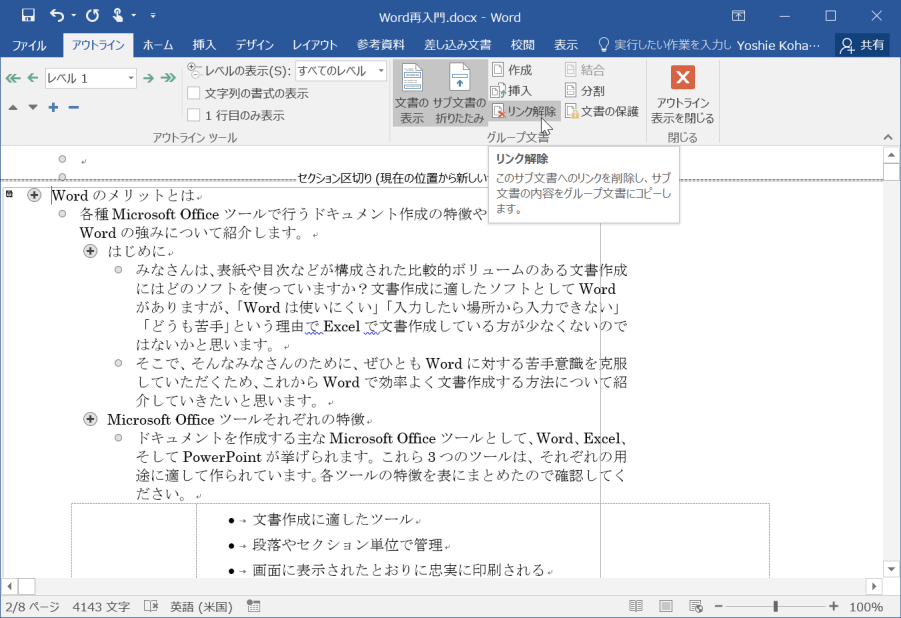
Task: Switch to the 挿入 tab
Action: [204, 45]
